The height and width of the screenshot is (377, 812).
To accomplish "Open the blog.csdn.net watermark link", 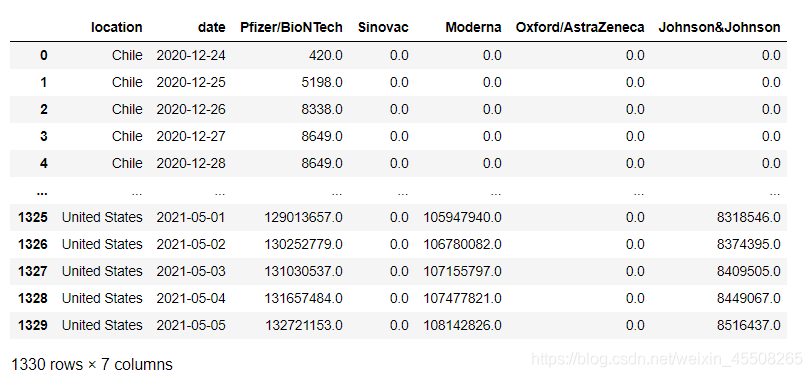I will point(666,359).
